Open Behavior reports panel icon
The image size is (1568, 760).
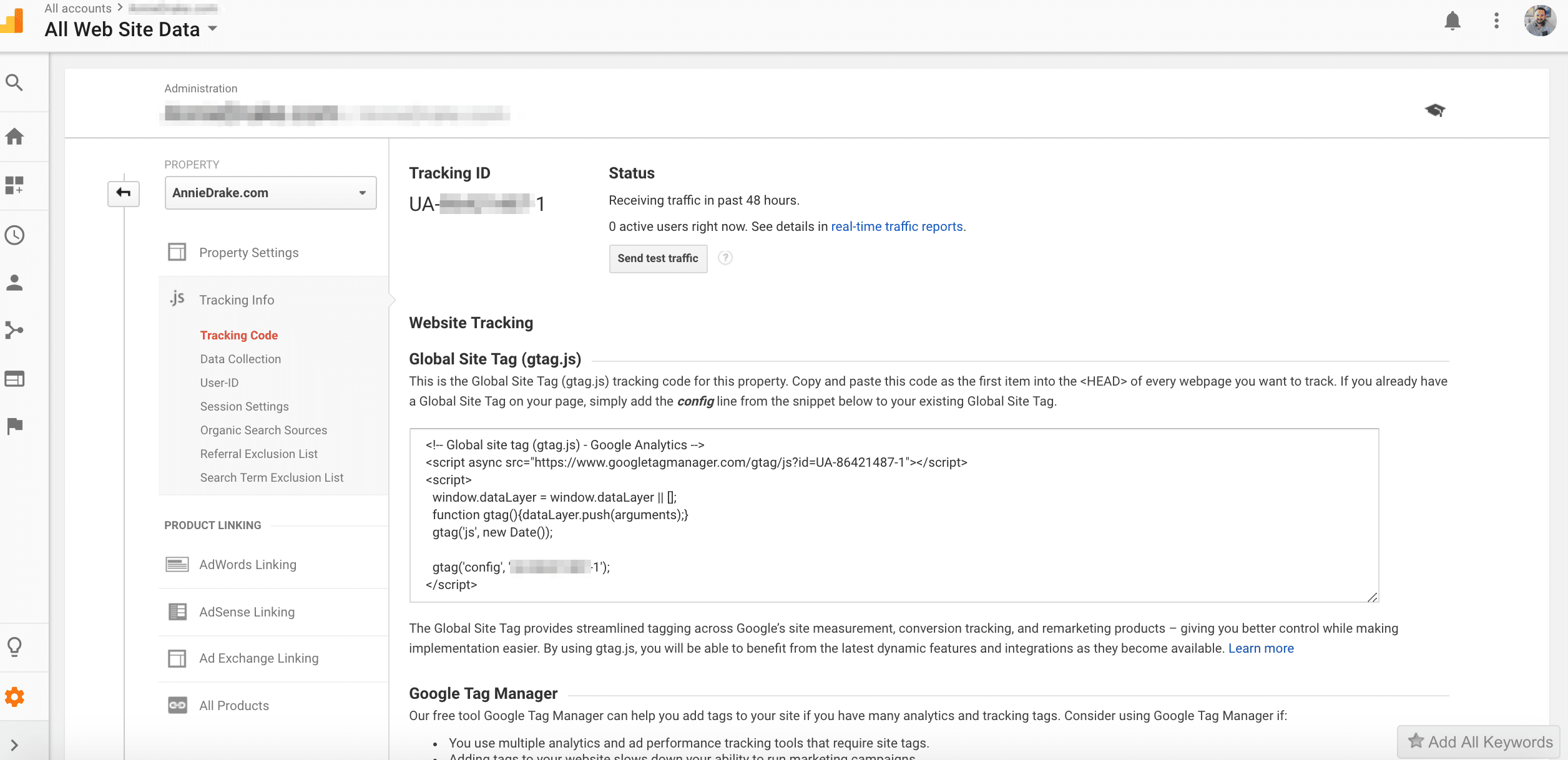coord(14,379)
